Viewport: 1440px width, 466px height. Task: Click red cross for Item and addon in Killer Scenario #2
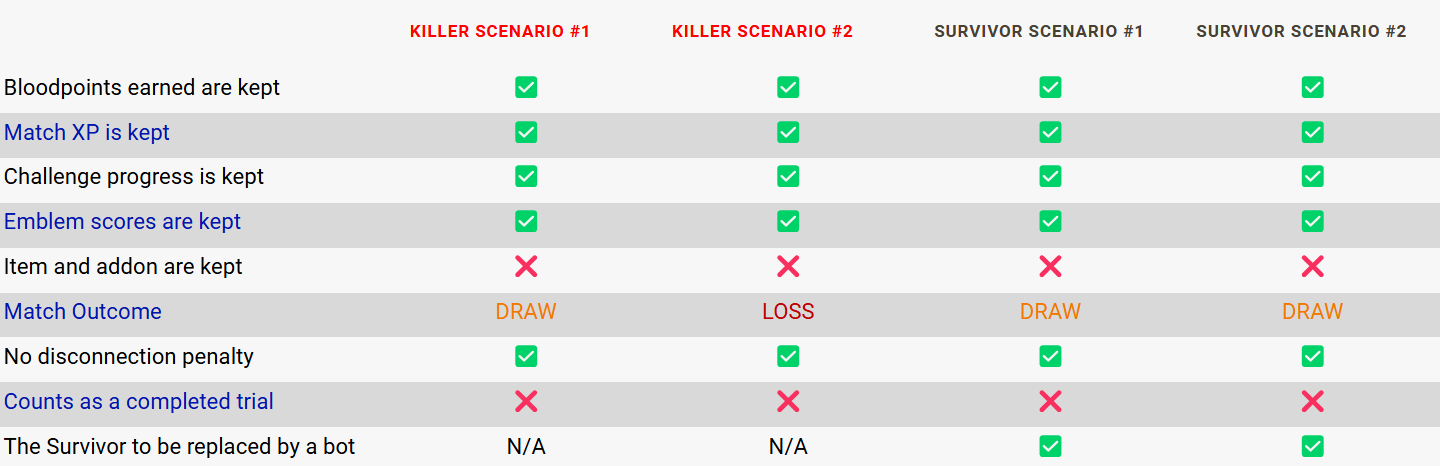788,266
